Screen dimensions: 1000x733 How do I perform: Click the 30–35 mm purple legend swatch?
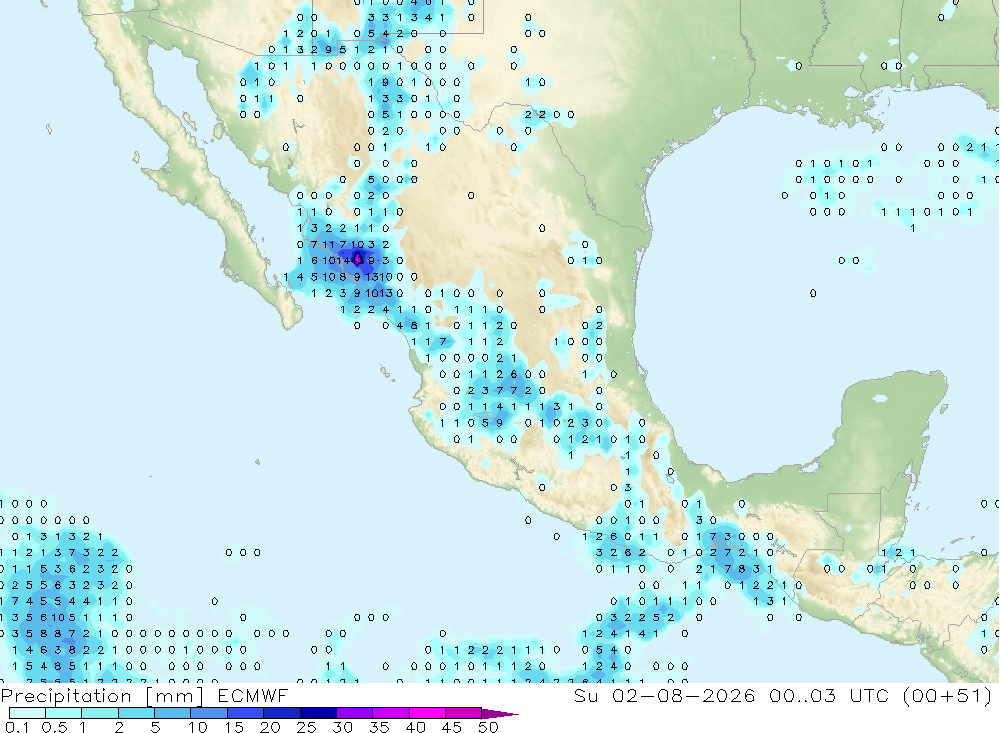coord(354,713)
